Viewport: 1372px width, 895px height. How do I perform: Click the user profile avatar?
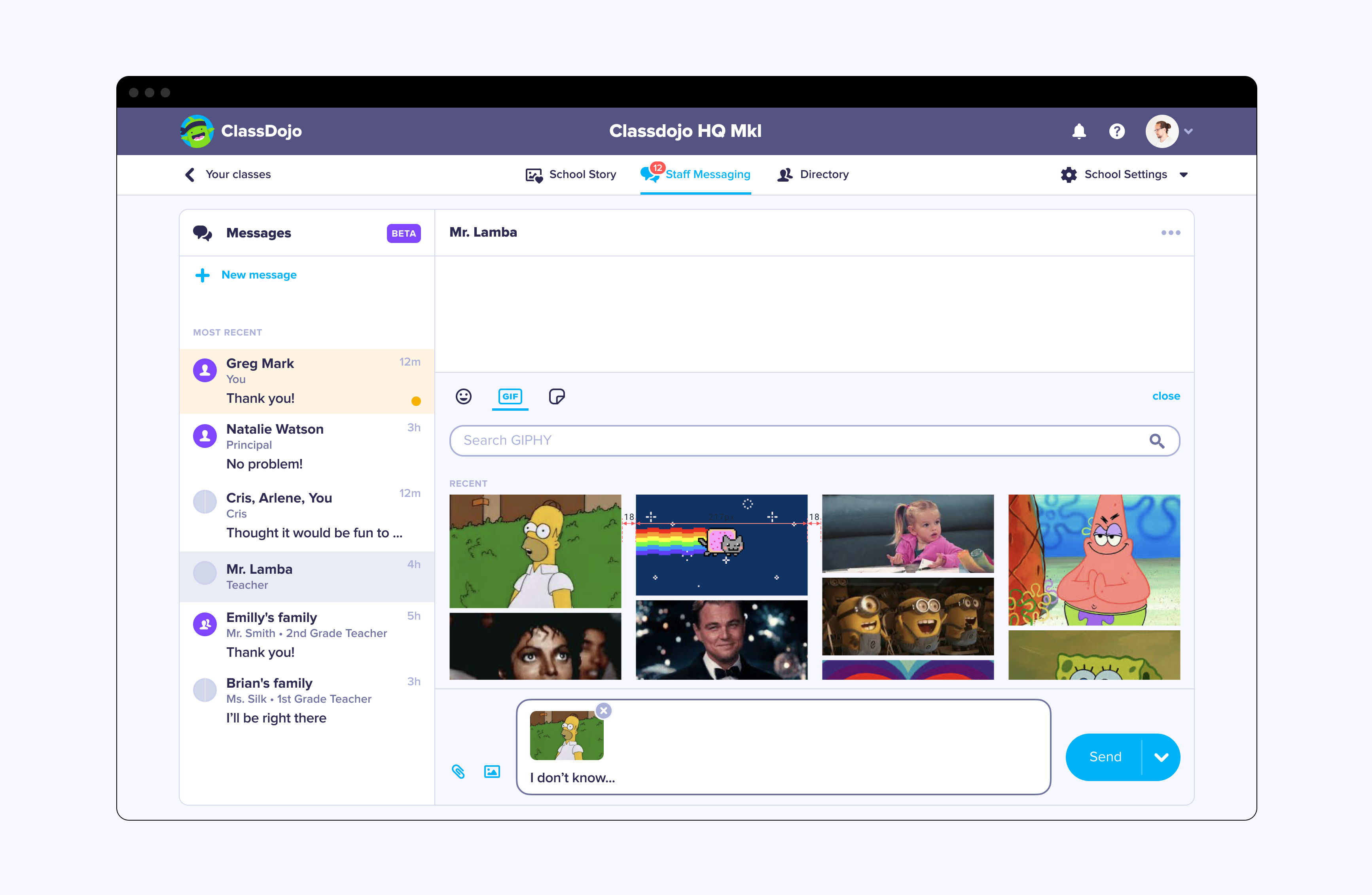click(x=1162, y=131)
